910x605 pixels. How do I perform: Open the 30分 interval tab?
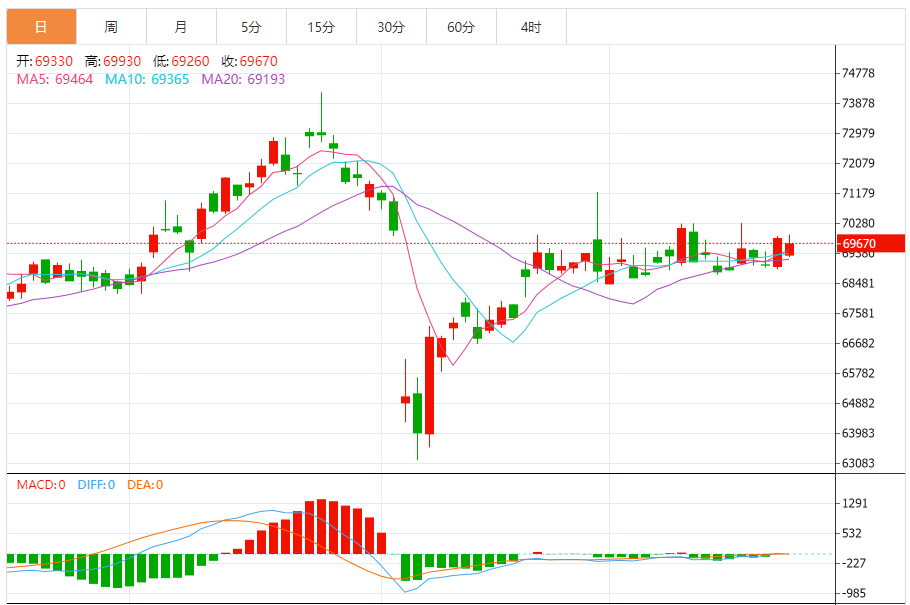coord(391,27)
